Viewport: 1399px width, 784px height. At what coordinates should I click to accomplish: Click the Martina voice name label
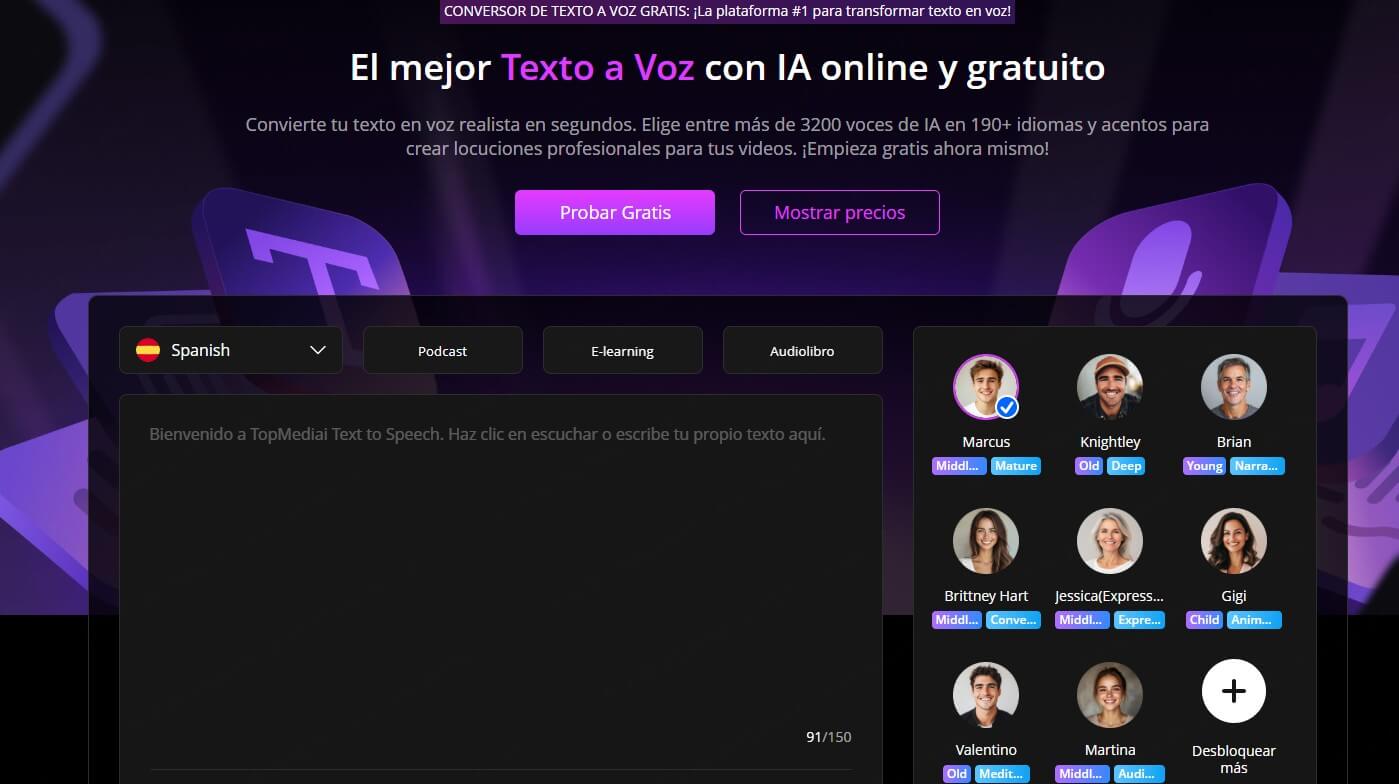(1110, 750)
